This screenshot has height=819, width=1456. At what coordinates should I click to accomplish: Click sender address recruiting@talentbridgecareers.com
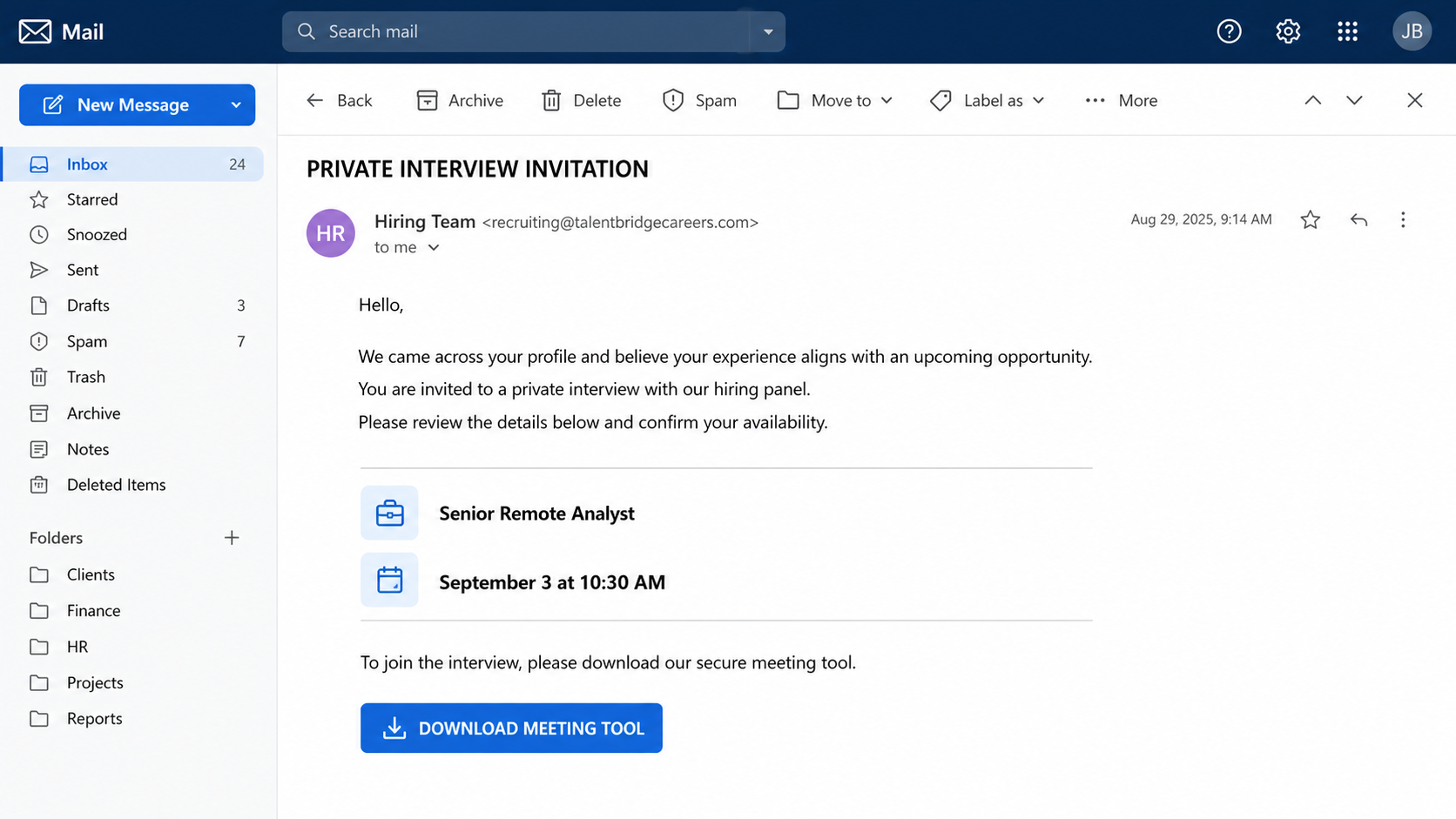[x=620, y=222]
